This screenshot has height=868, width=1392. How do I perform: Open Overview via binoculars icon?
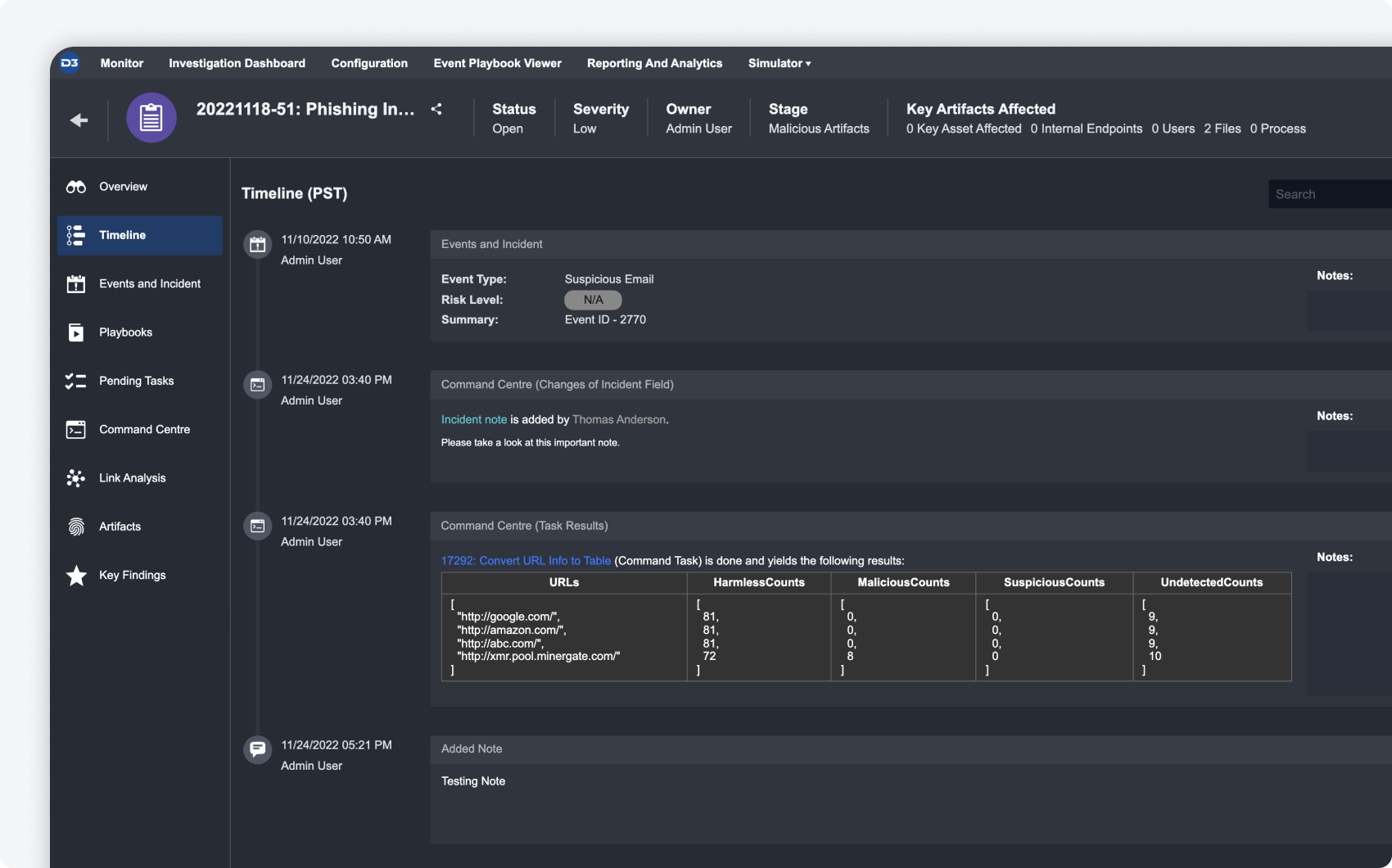[76, 187]
